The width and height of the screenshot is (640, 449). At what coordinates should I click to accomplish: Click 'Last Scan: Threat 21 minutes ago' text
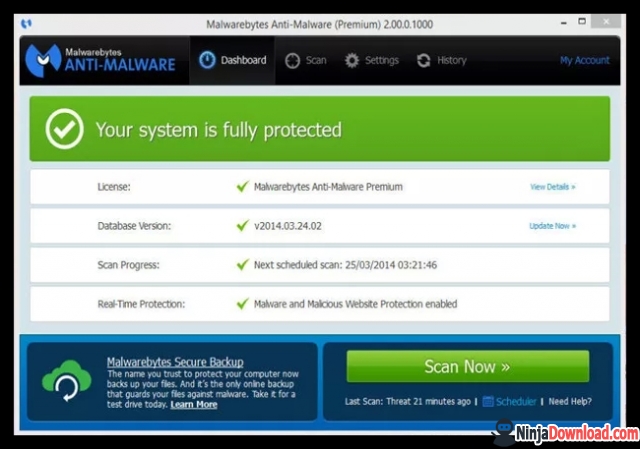click(408, 402)
